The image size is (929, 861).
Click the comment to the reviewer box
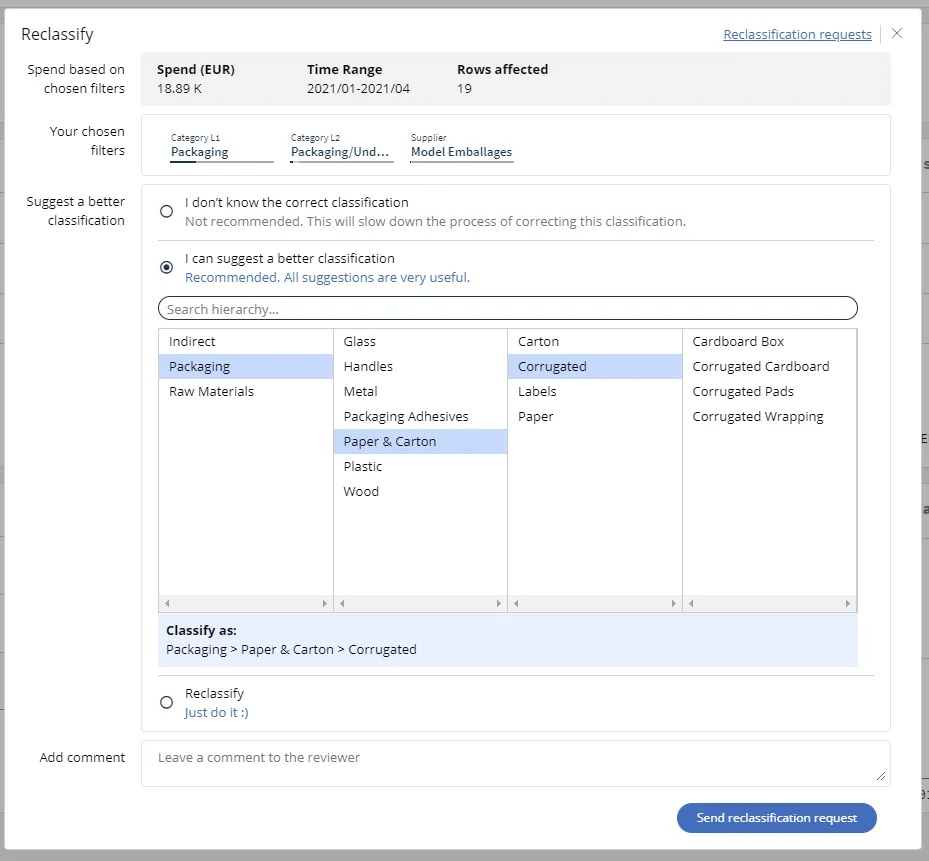click(x=515, y=763)
